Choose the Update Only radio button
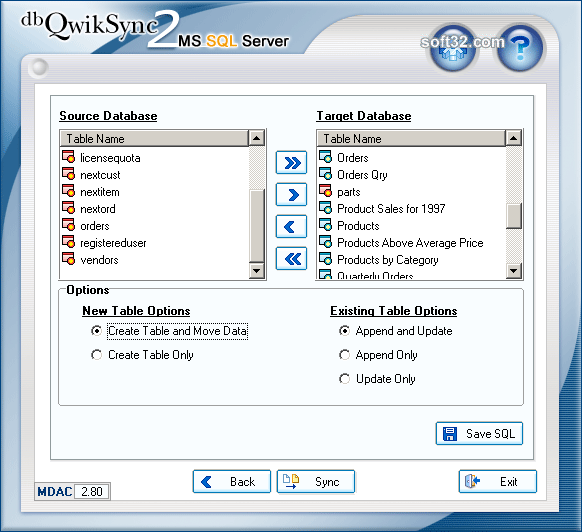This screenshot has height=532, width=582. point(344,379)
